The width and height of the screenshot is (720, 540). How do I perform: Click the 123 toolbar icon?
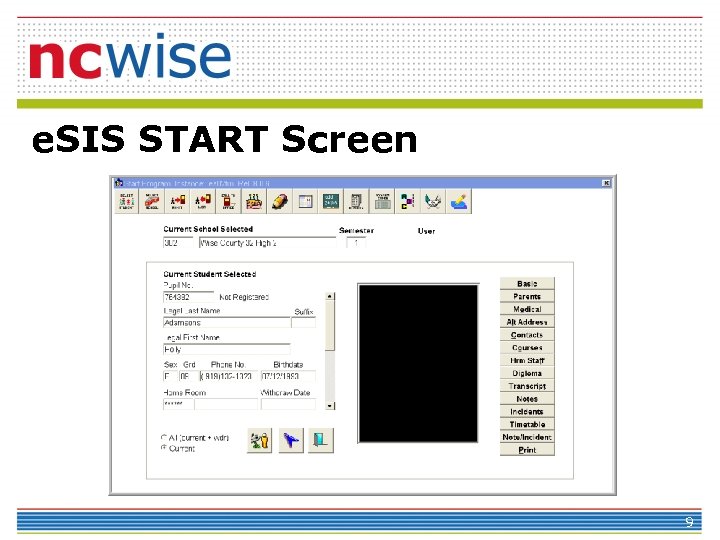254,202
